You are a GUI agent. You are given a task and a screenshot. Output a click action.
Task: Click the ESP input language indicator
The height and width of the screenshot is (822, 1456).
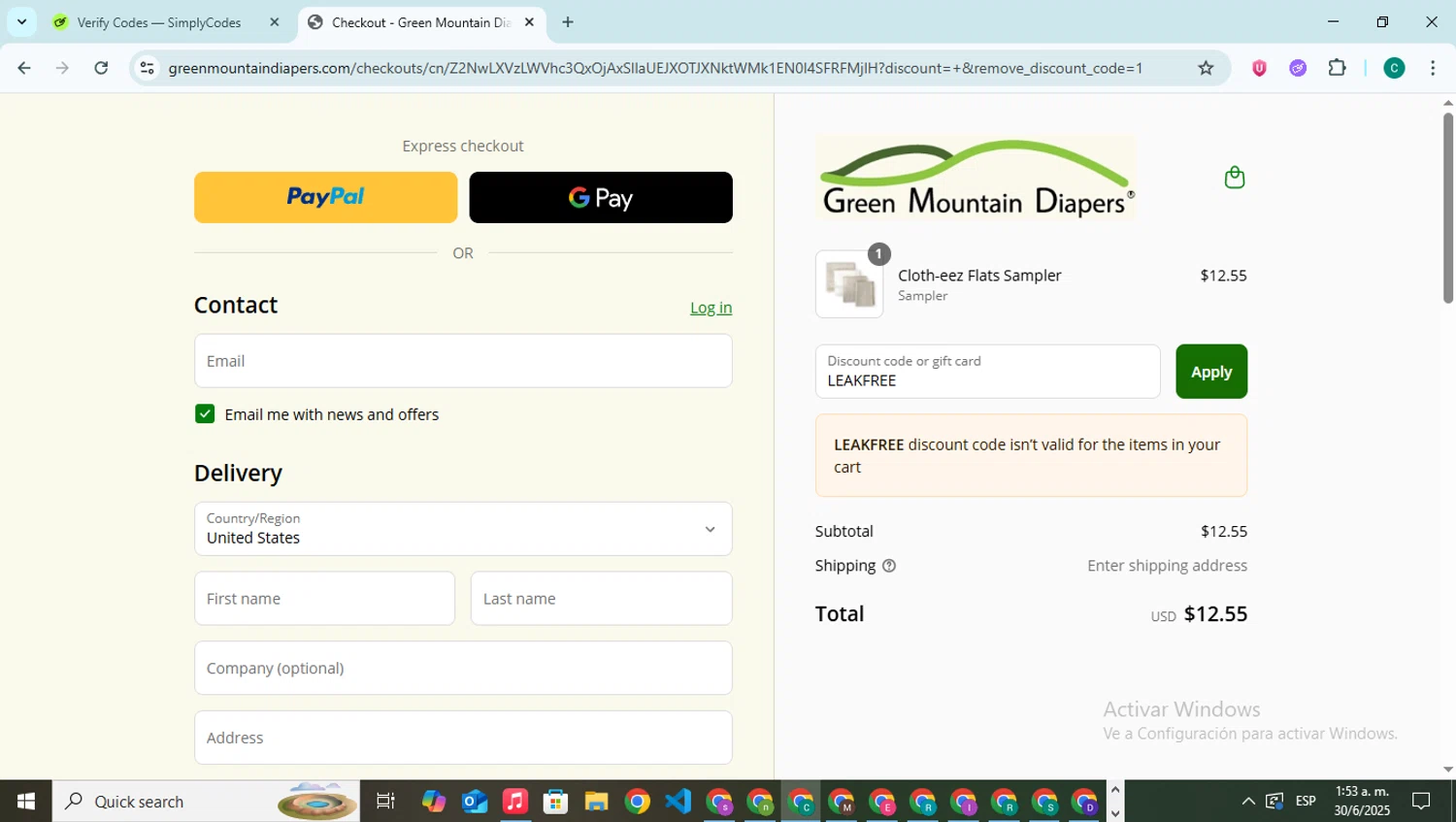click(x=1306, y=802)
